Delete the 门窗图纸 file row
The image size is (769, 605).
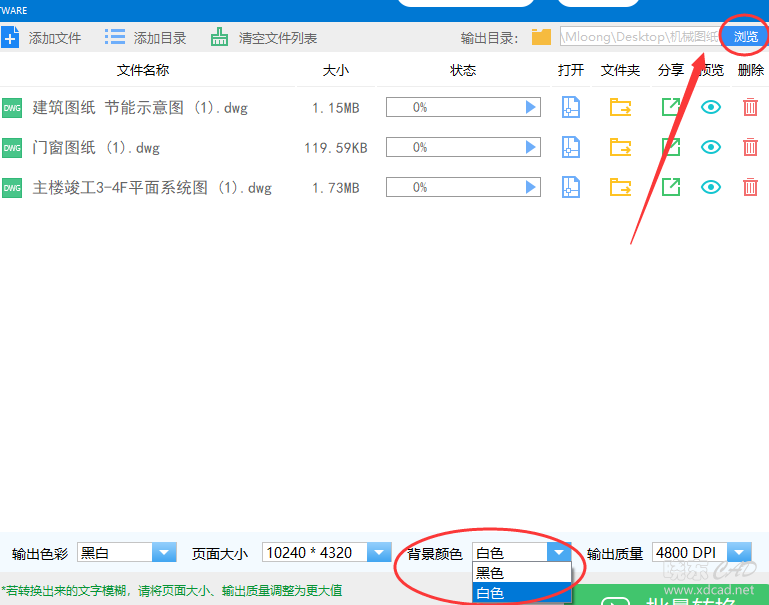click(750, 148)
